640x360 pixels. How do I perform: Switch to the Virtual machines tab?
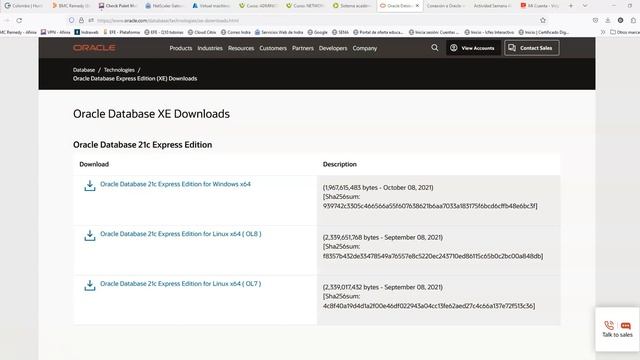click(x=211, y=6)
